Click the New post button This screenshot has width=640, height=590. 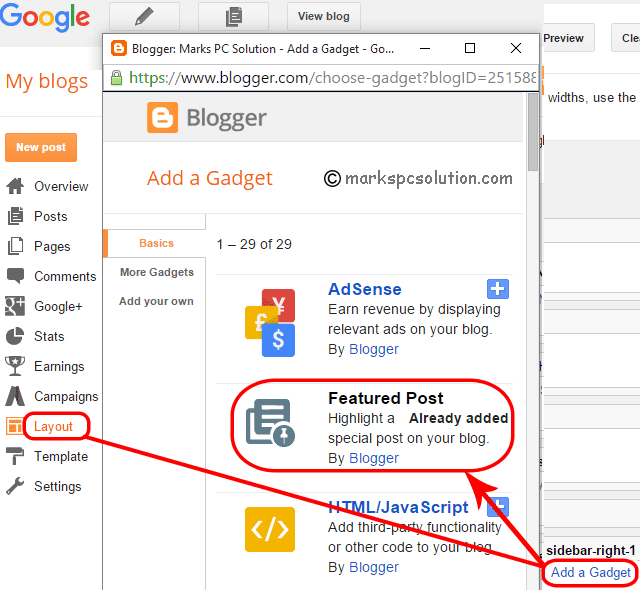click(41, 147)
